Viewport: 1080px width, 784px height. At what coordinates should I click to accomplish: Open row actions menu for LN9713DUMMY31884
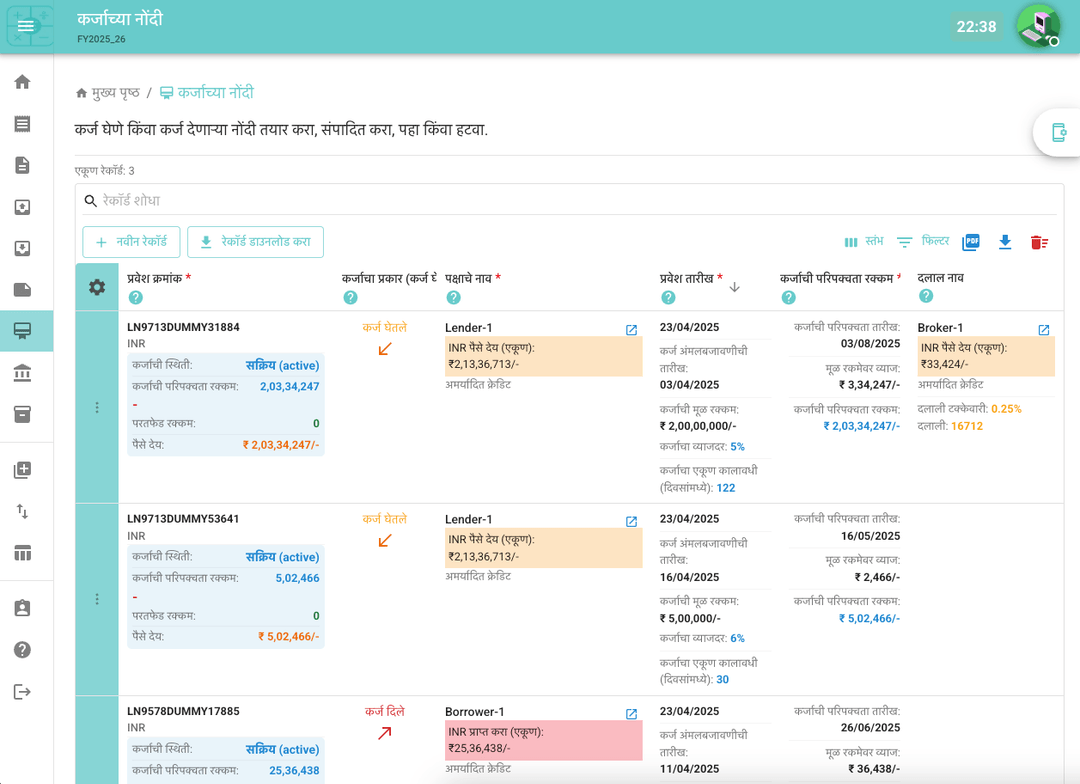pyautogui.click(x=97, y=407)
